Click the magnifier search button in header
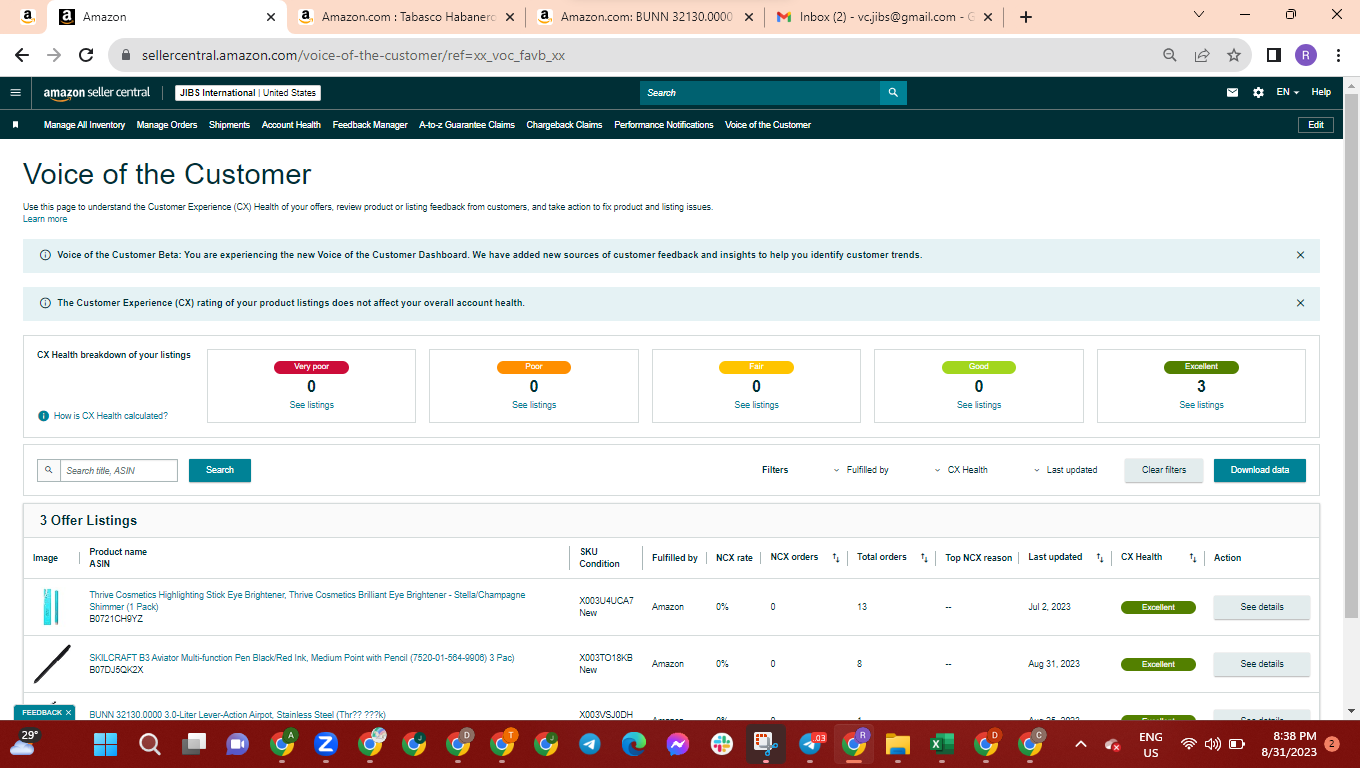The image size is (1360, 768). point(893,93)
